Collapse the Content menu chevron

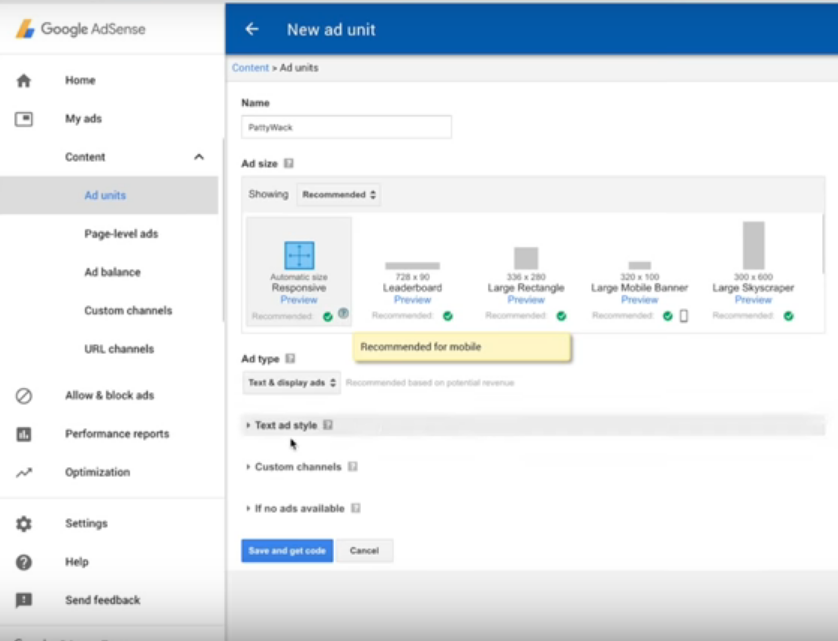199,157
